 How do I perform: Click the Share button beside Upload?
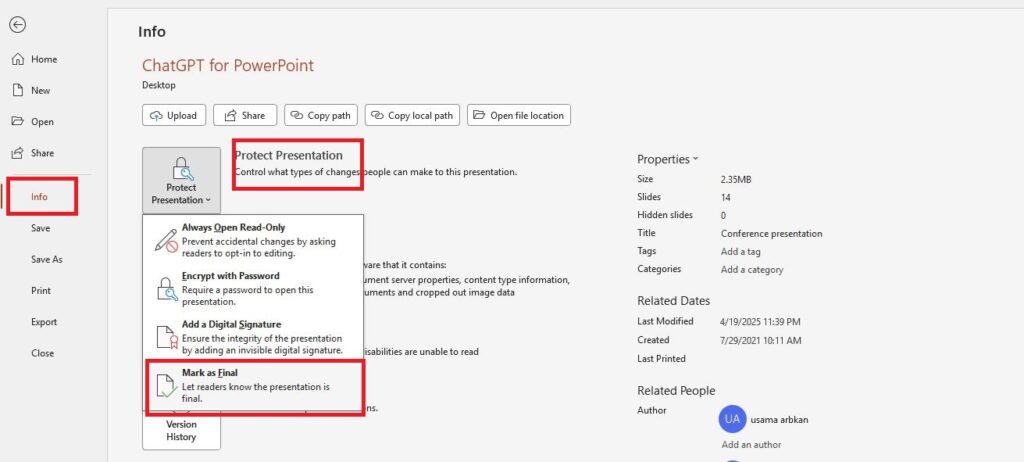[245, 116]
